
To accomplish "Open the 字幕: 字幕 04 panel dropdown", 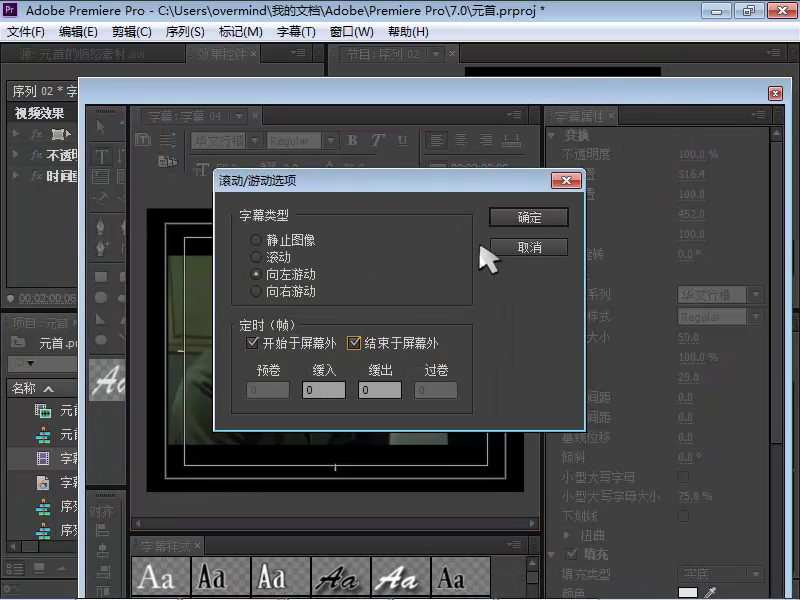I will pyautogui.click(x=239, y=116).
